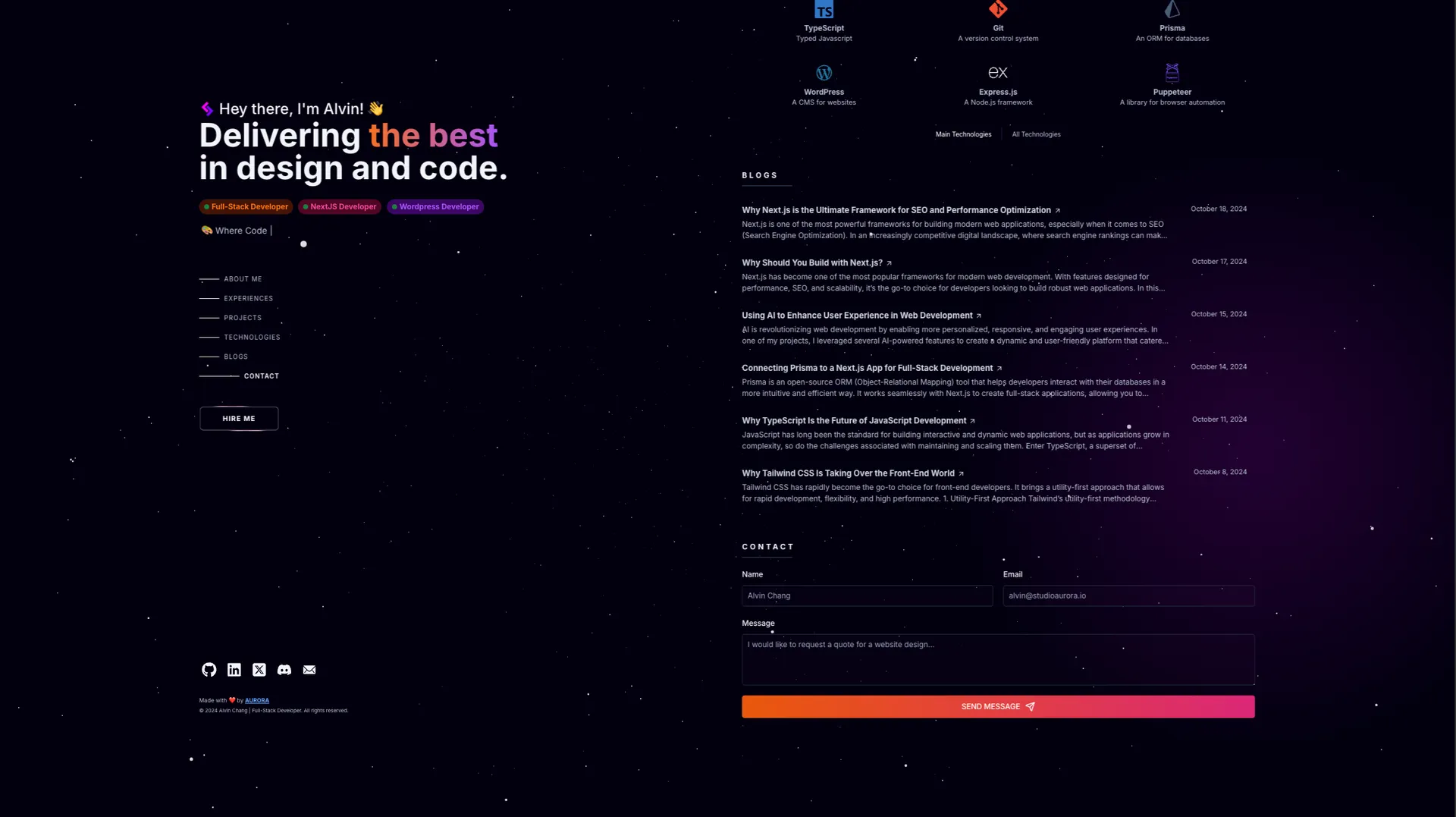Click the LinkedIn social icon
1456x817 pixels.
pyautogui.click(x=234, y=670)
